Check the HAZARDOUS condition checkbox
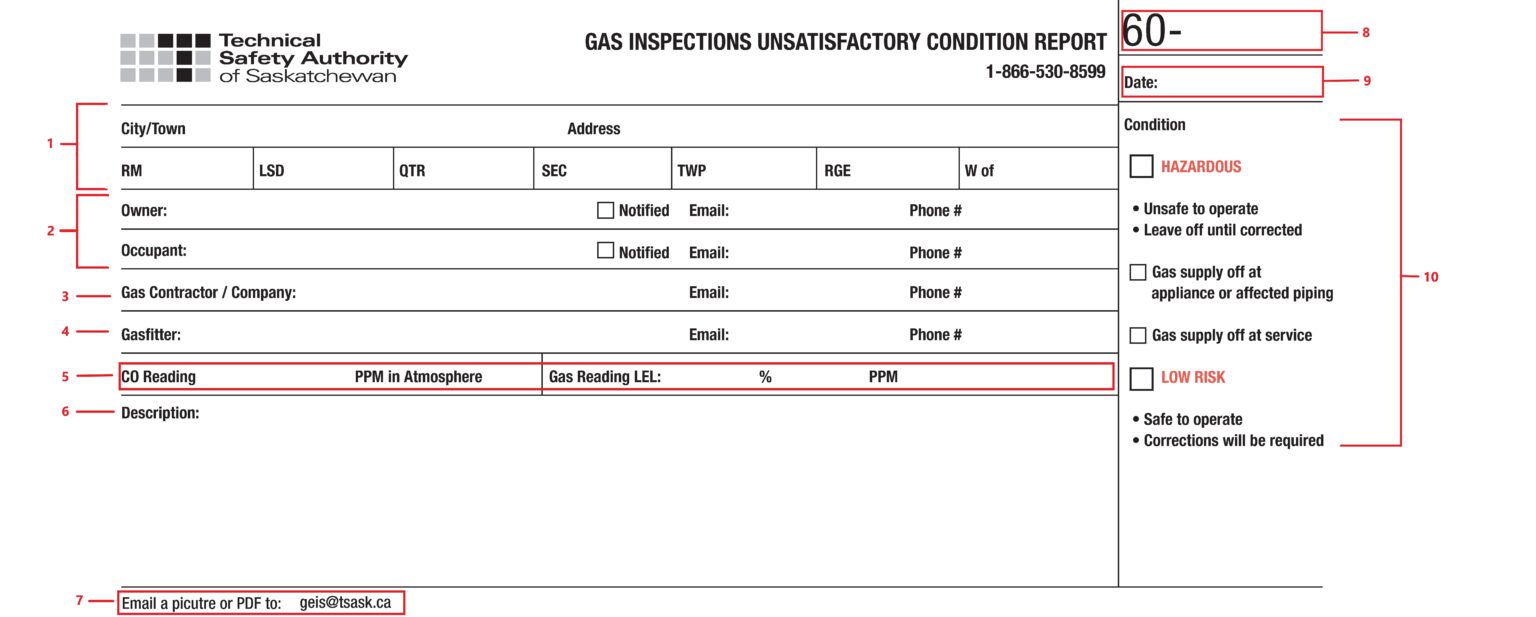 [x=1141, y=167]
